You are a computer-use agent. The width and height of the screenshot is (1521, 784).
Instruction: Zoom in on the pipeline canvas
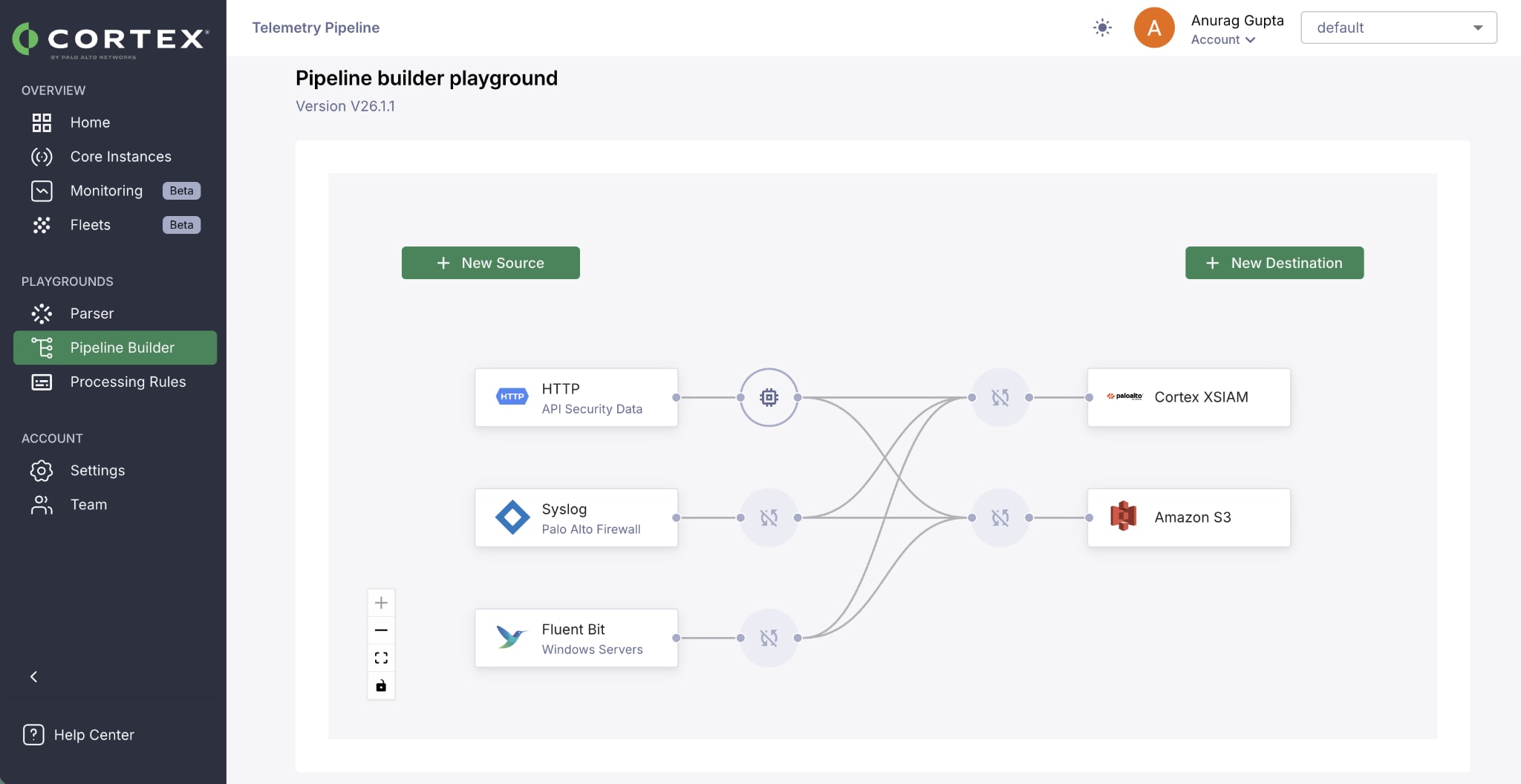coord(381,603)
